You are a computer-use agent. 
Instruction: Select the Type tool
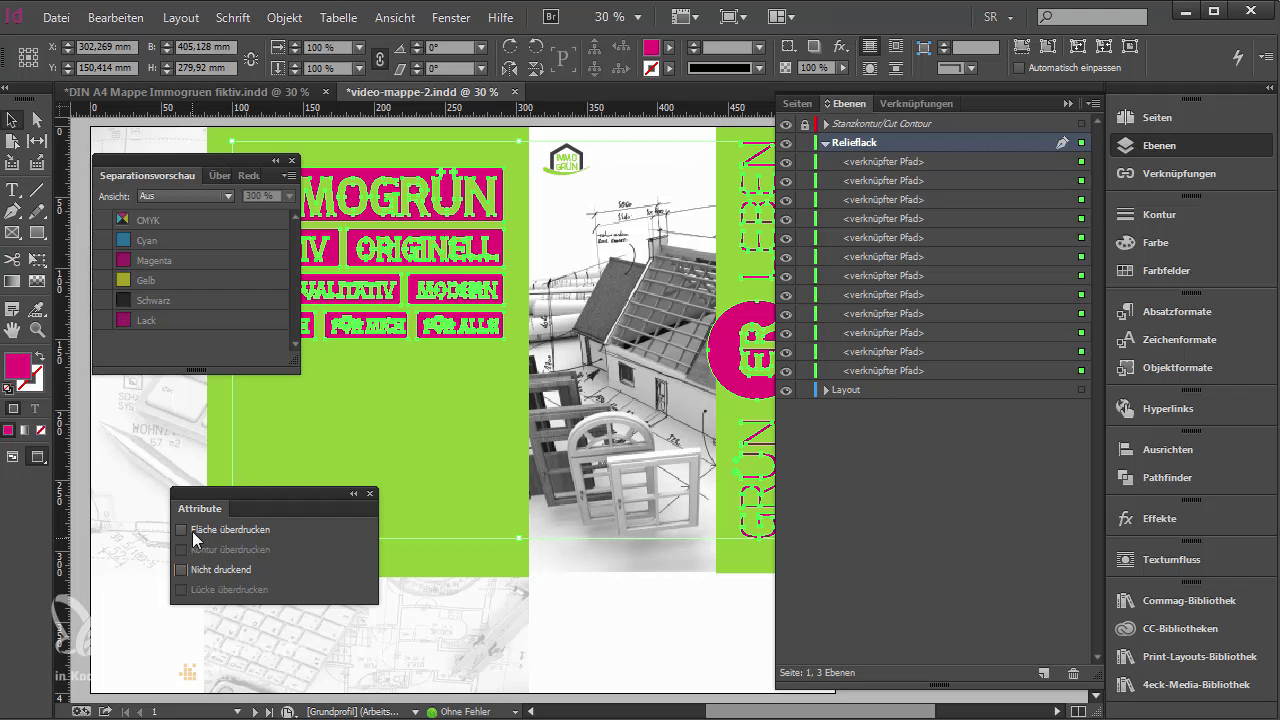[x=13, y=190]
